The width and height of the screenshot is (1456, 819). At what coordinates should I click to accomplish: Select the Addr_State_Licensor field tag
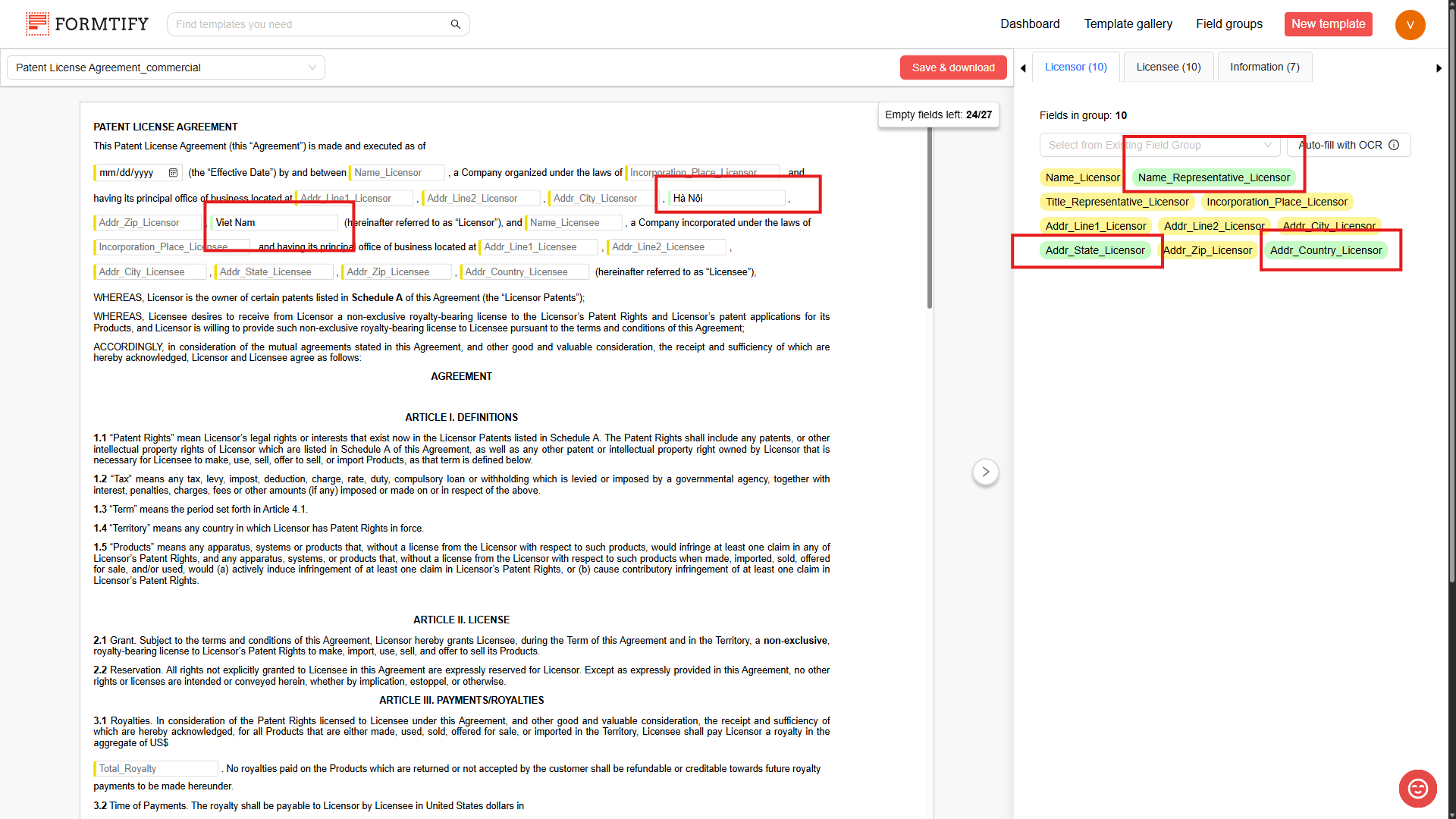click(1094, 250)
